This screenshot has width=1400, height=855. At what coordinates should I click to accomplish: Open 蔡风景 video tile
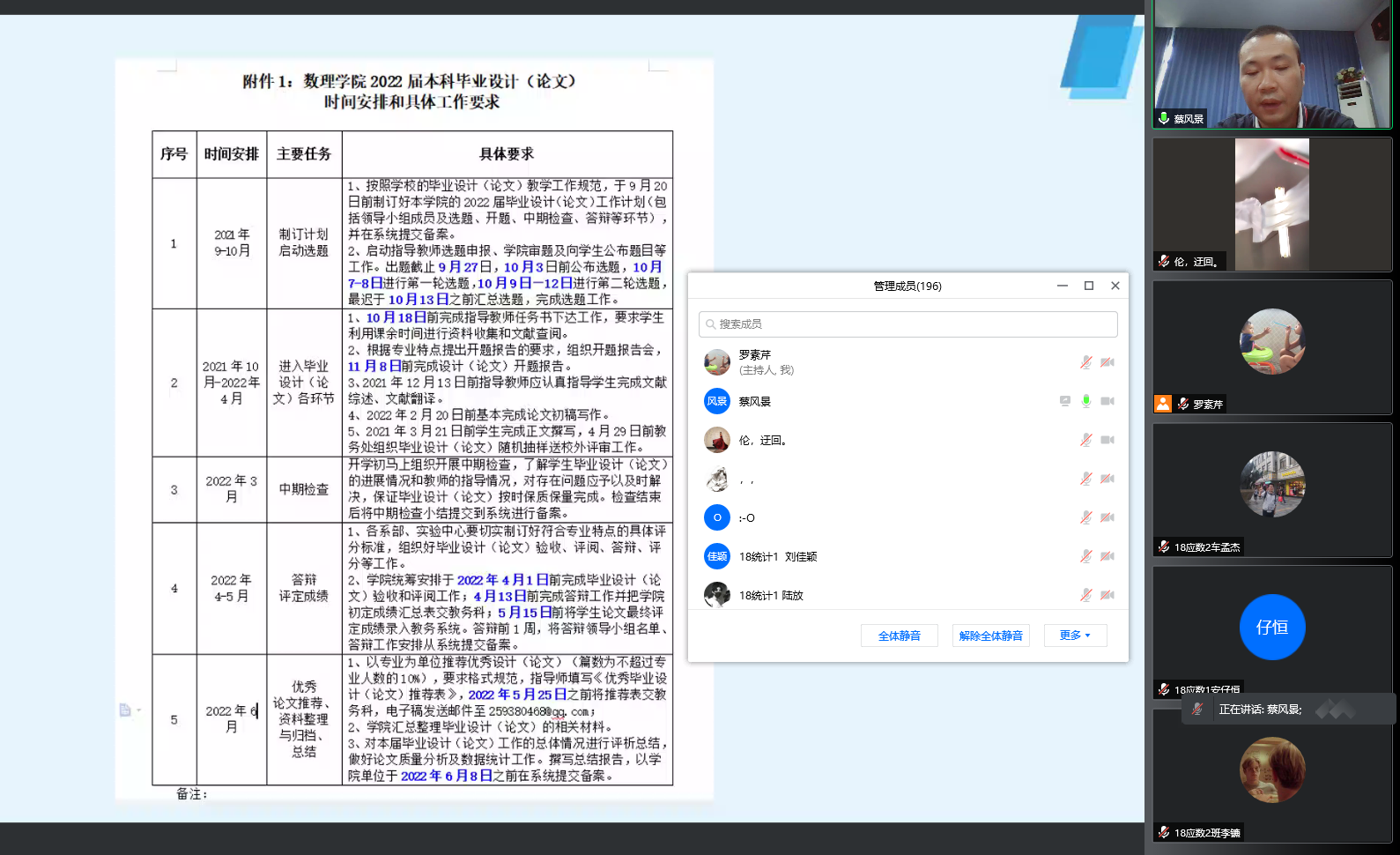(x=1271, y=64)
